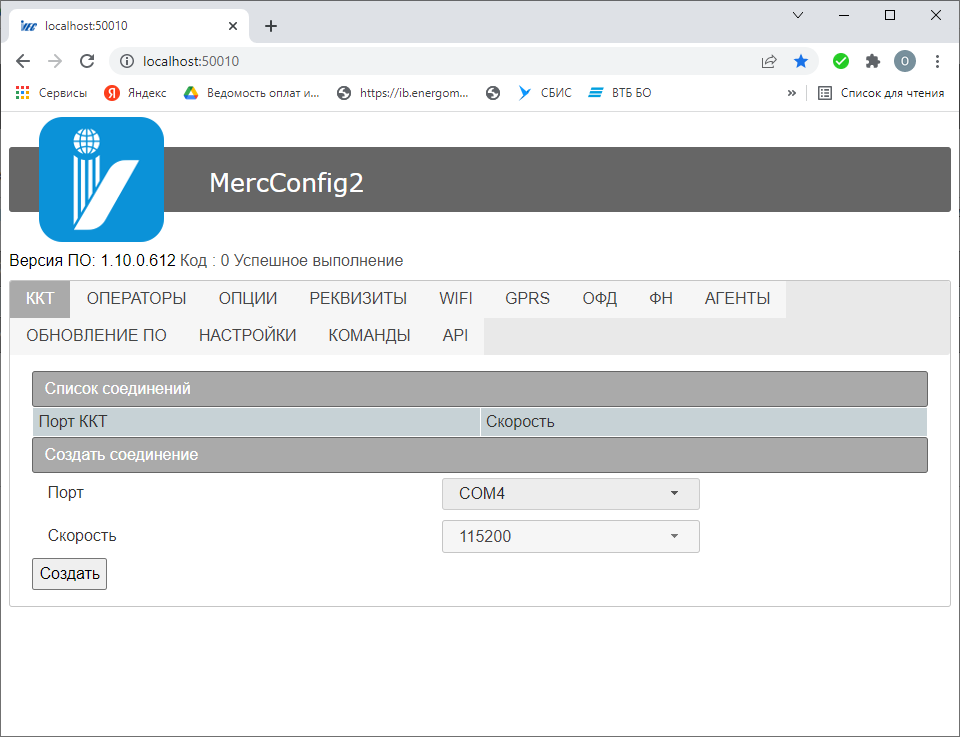Open Список для чтения reading list
Image resolution: width=960 pixels, height=737 pixels.
tap(881, 93)
